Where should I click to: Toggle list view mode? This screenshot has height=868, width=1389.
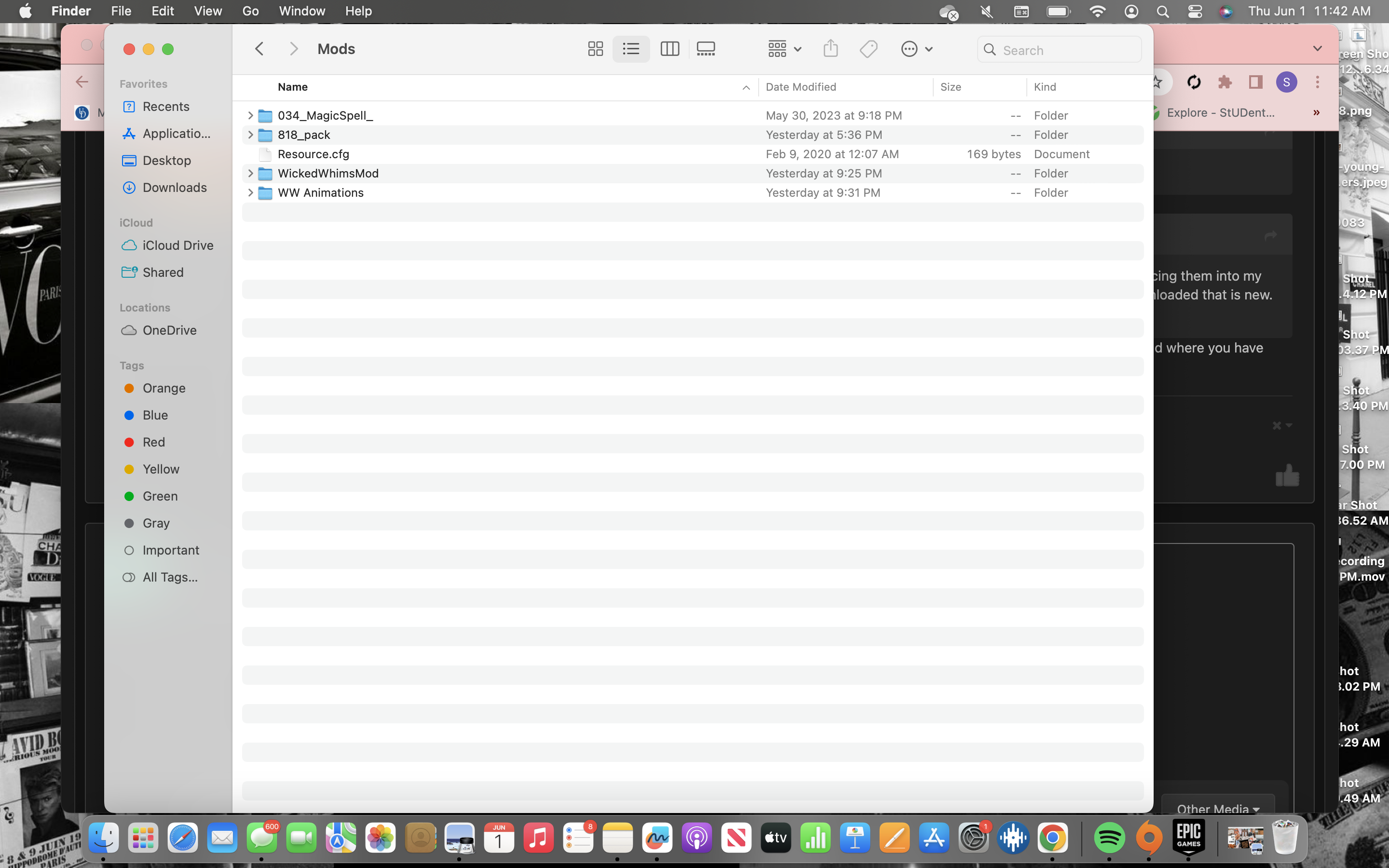[631, 49]
